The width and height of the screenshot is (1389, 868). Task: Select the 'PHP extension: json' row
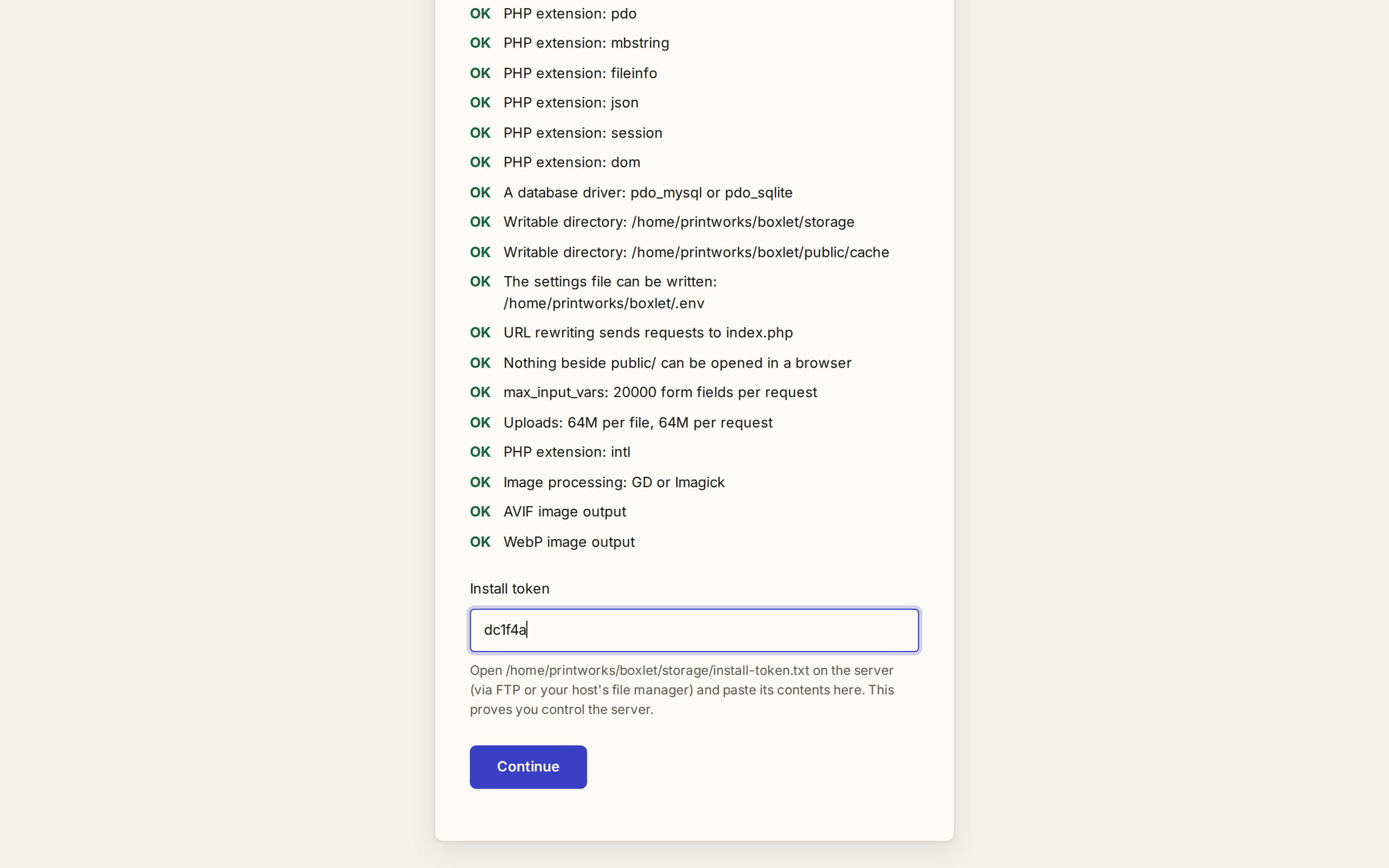pyautogui.click(x=694, y=102)
